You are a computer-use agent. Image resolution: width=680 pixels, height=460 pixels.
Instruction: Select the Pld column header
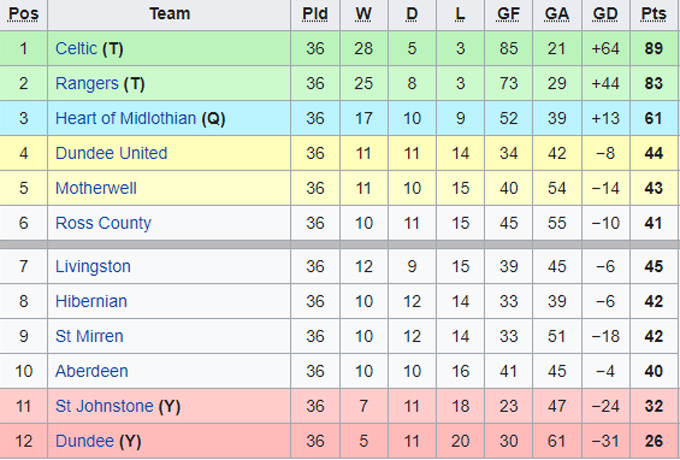point(315,13)
